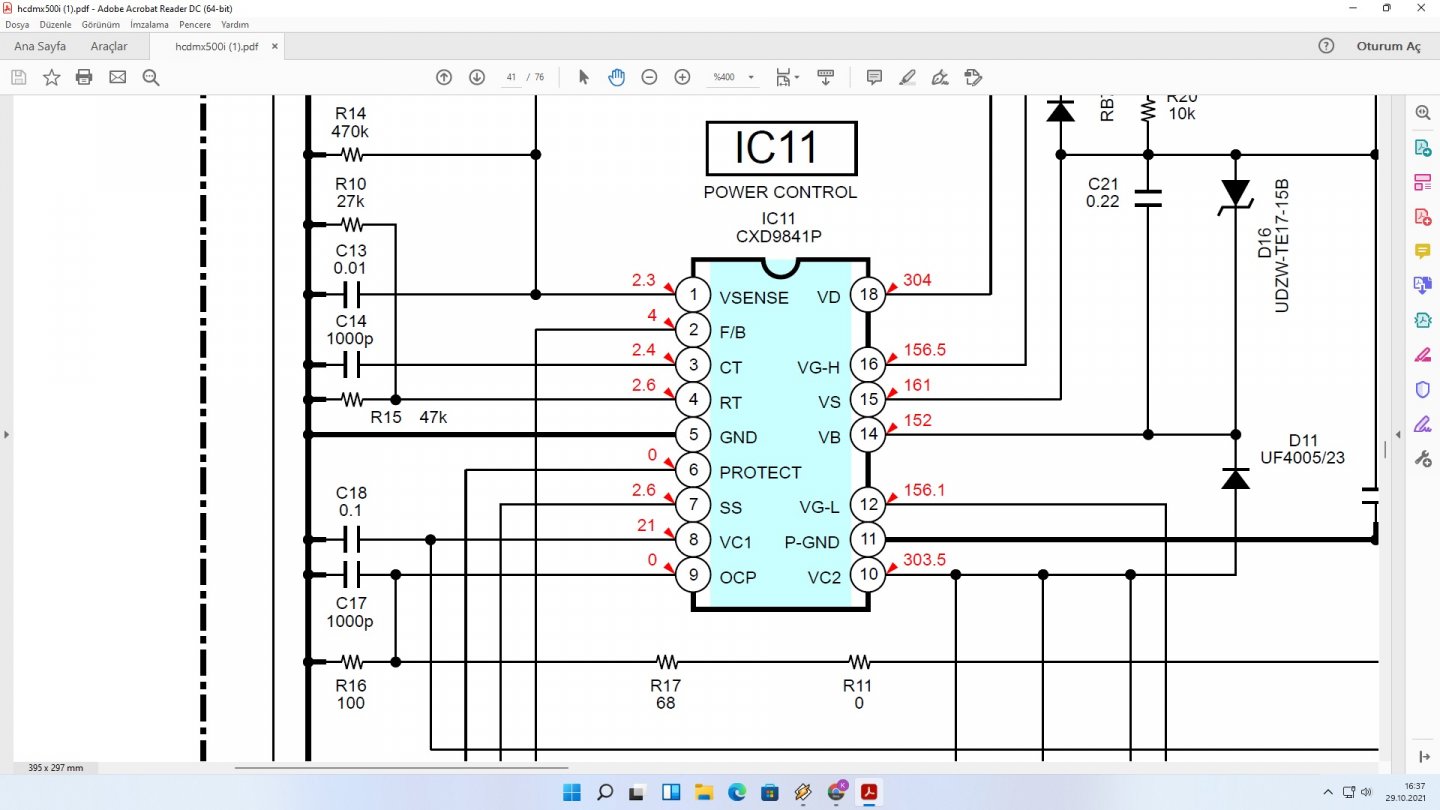Zoom in with the plus button
The height and width of the screenshot is (810, 1440).
pyautogui.click(x=683, y=77)
